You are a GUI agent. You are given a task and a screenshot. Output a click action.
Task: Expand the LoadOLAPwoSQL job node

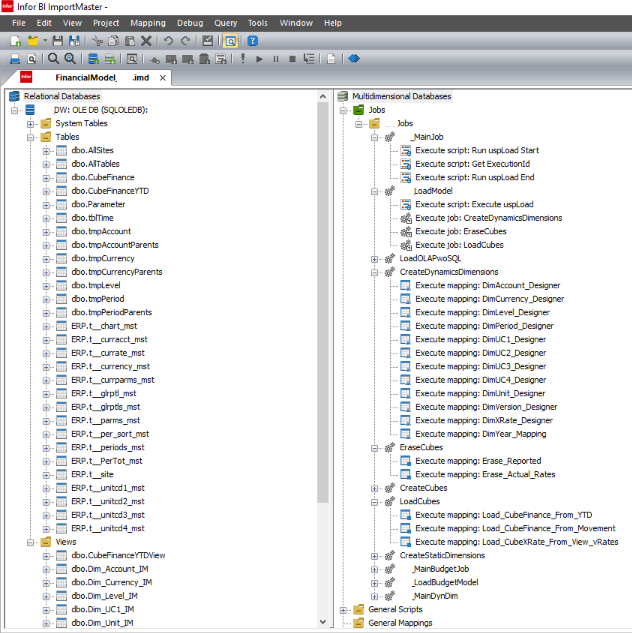tap(375, 259)
